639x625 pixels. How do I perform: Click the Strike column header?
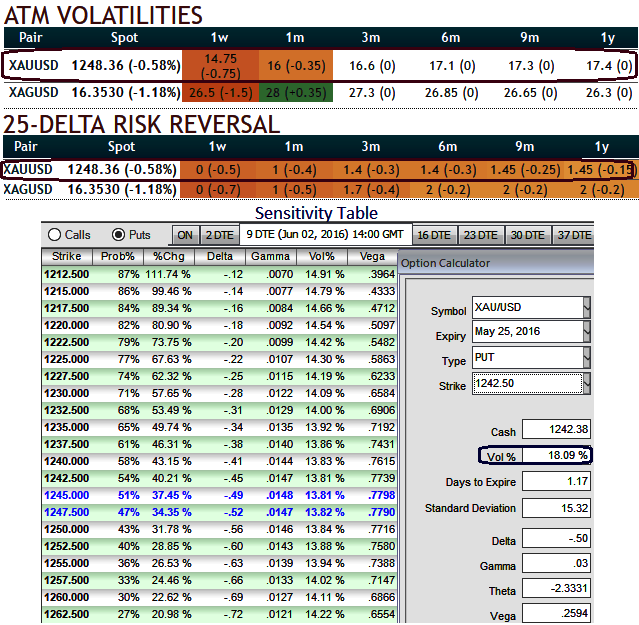67,257
